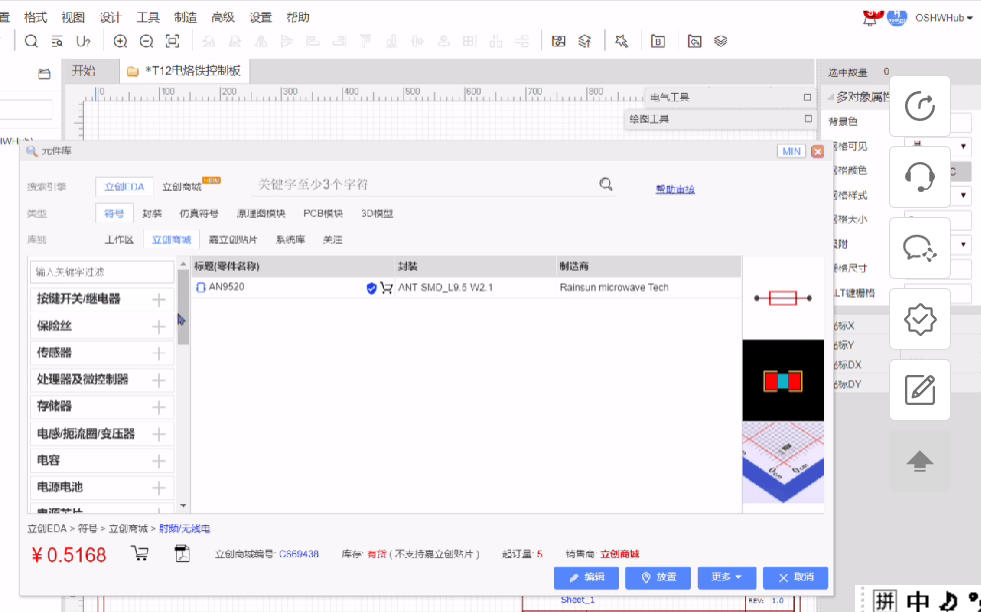981x612 pixels.
Task: Click the keyword search input field
Action: pos(425,185)
